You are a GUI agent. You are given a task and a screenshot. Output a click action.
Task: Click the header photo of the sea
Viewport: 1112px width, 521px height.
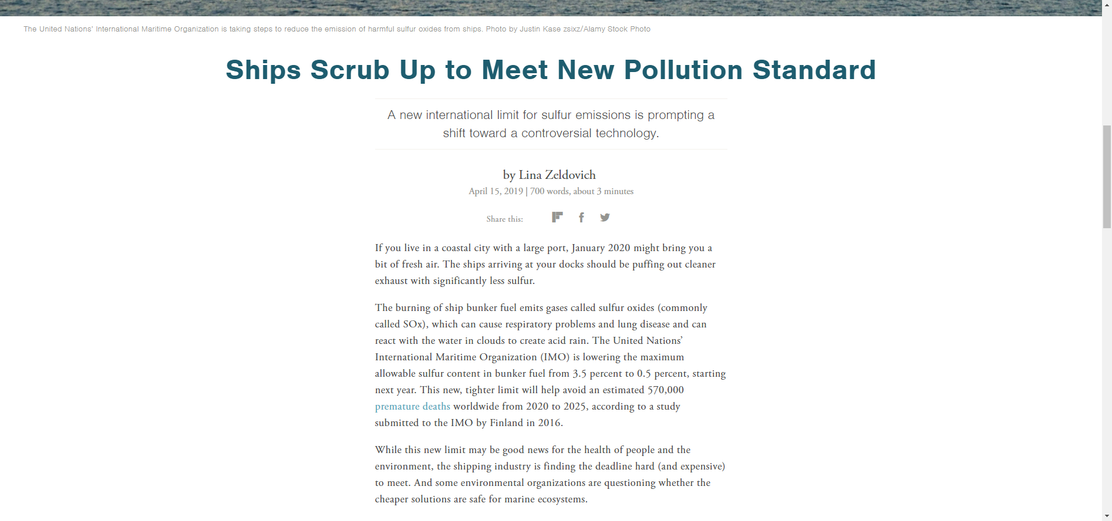tap(550, 8)
